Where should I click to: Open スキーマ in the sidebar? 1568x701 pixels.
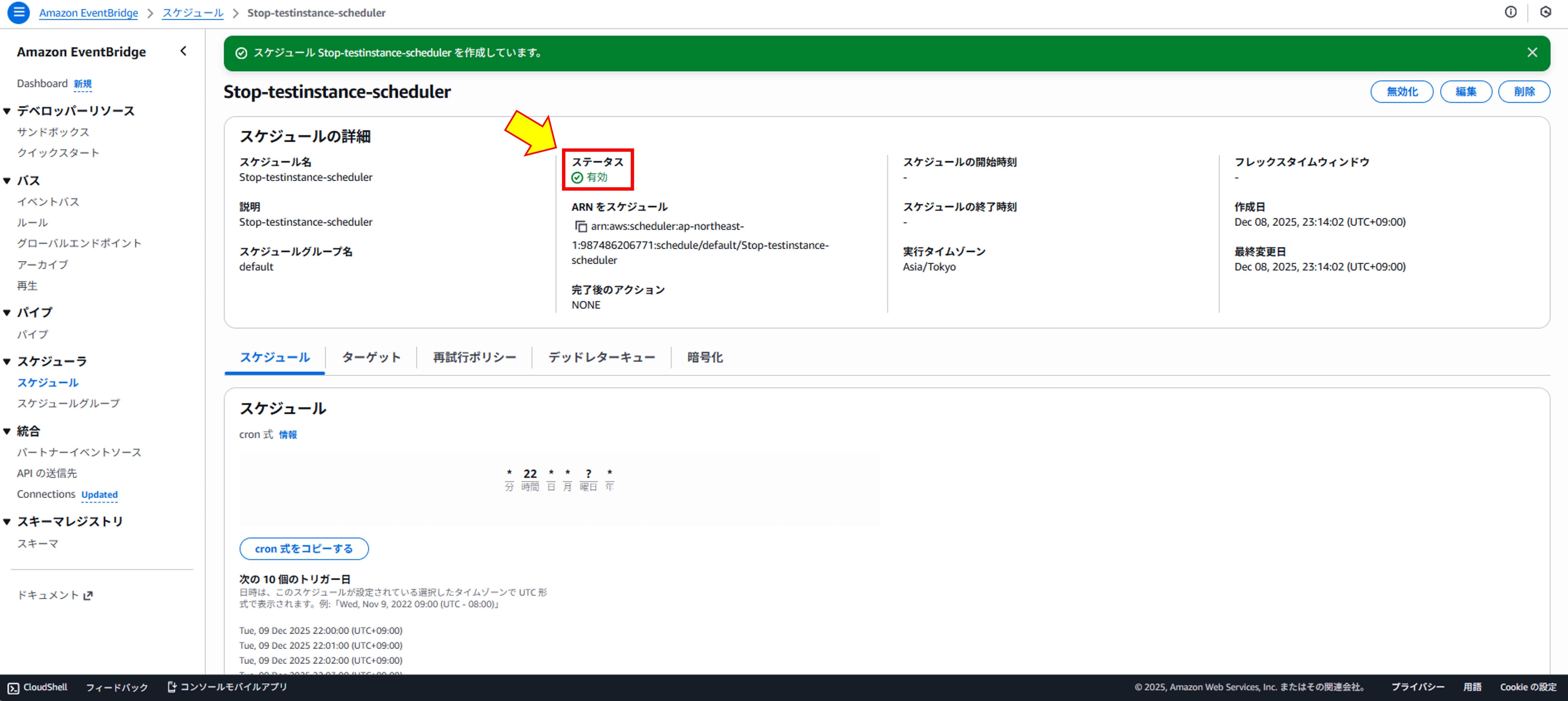click(38, 544)
